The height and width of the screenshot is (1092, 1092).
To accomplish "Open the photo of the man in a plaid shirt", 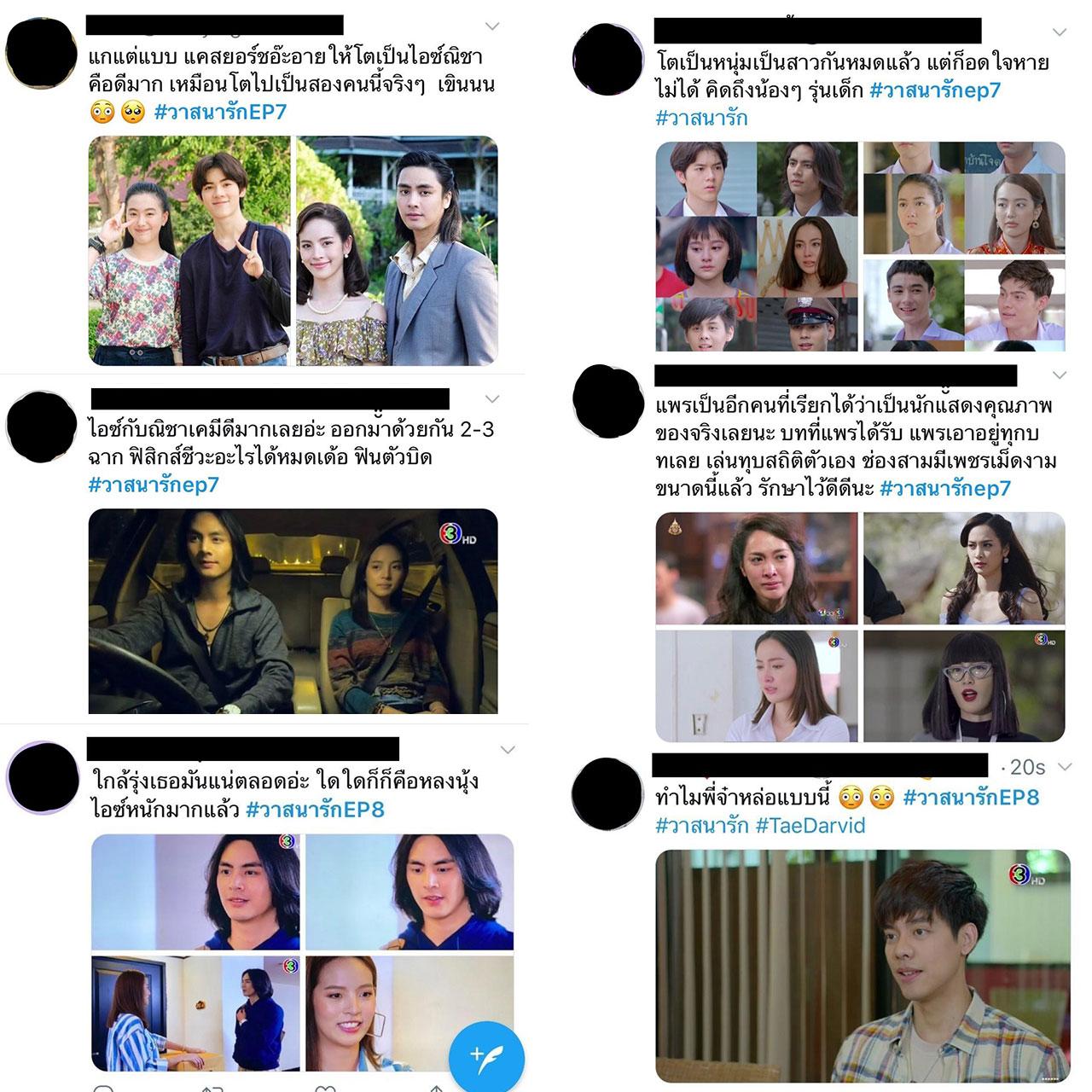I will [863, 966].
